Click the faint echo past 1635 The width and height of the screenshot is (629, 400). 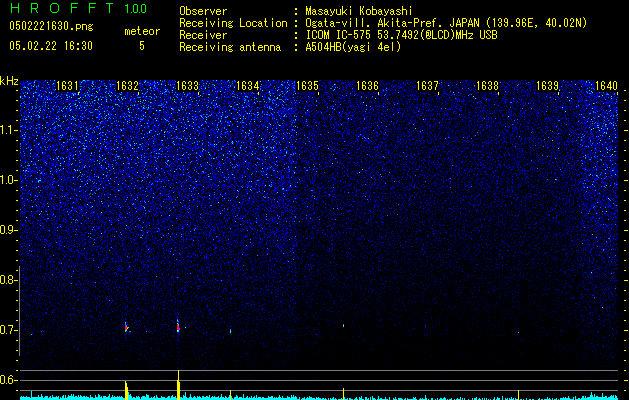click(343, 325)
